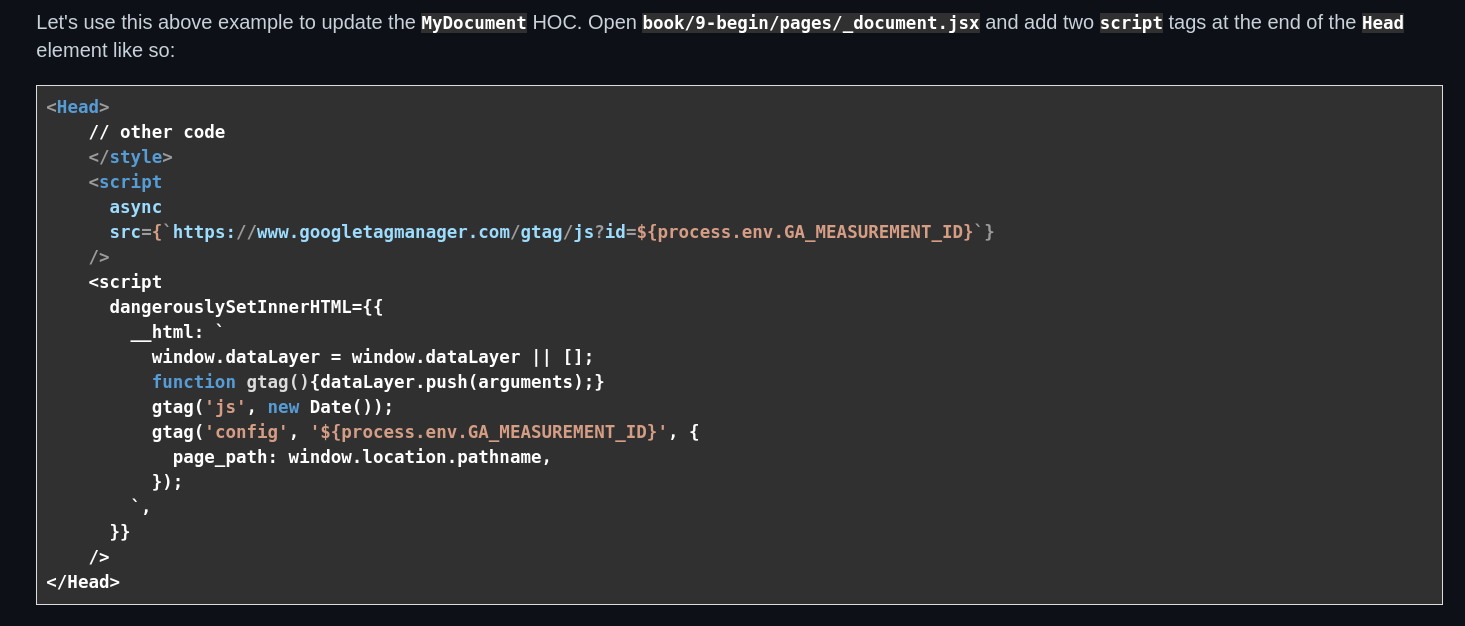The width and height of the screenshot is (1465, 626).
Task: Click the new Date() expression
Action: coord(320,406)
